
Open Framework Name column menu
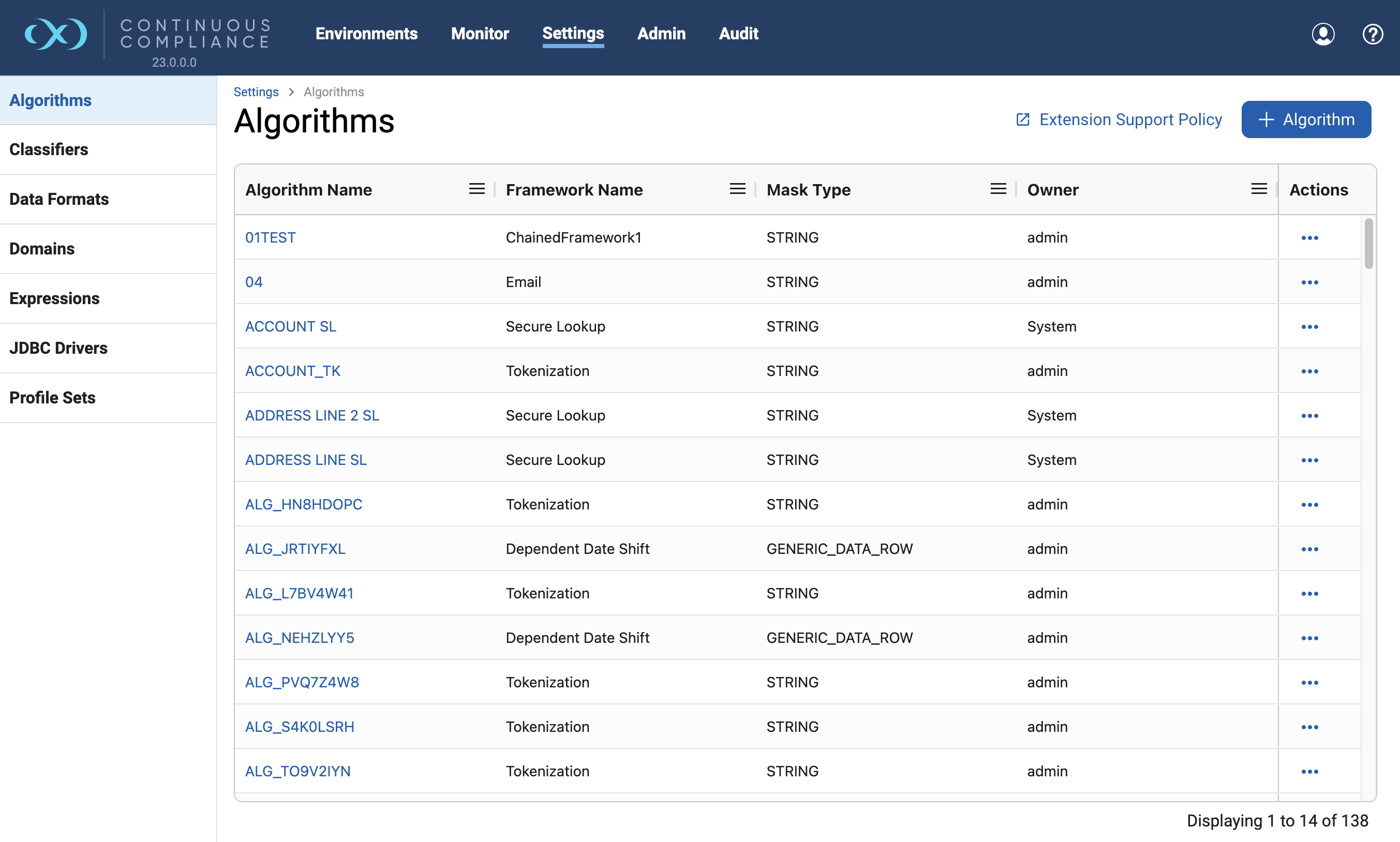pos(737,189)
